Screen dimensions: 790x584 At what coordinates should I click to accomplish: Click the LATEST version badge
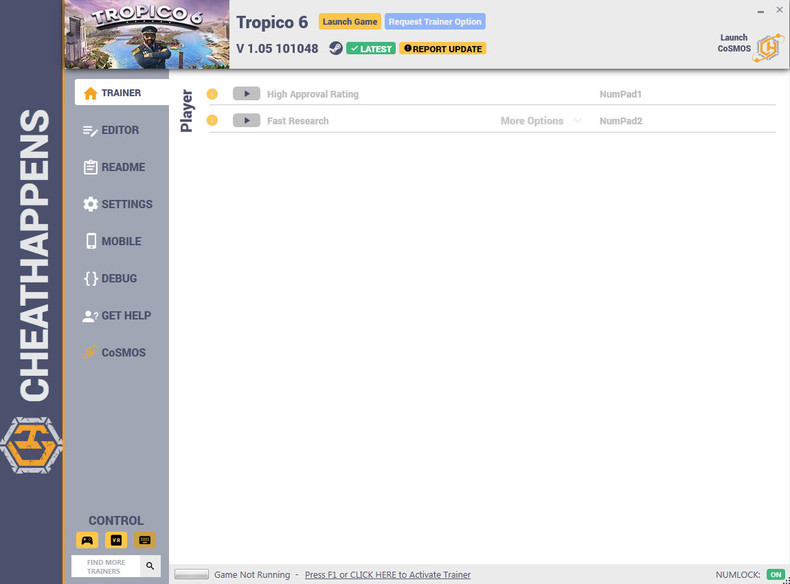click(x=371, y=49)
